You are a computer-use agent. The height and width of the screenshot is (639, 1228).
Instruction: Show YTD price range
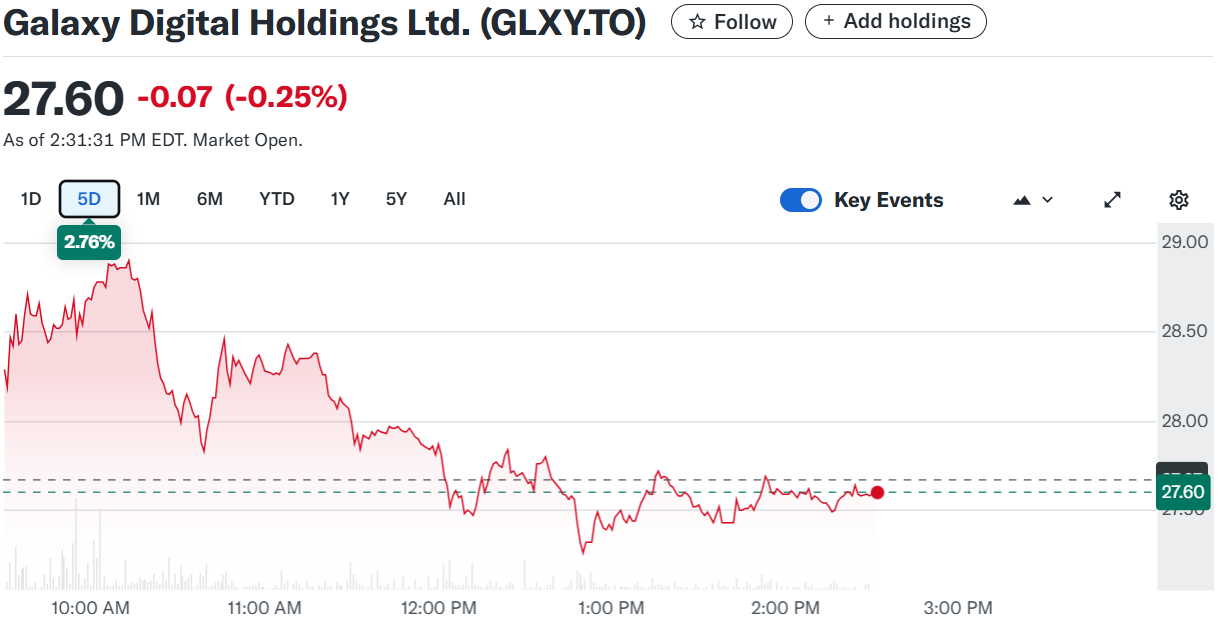(x=277, y=199)
